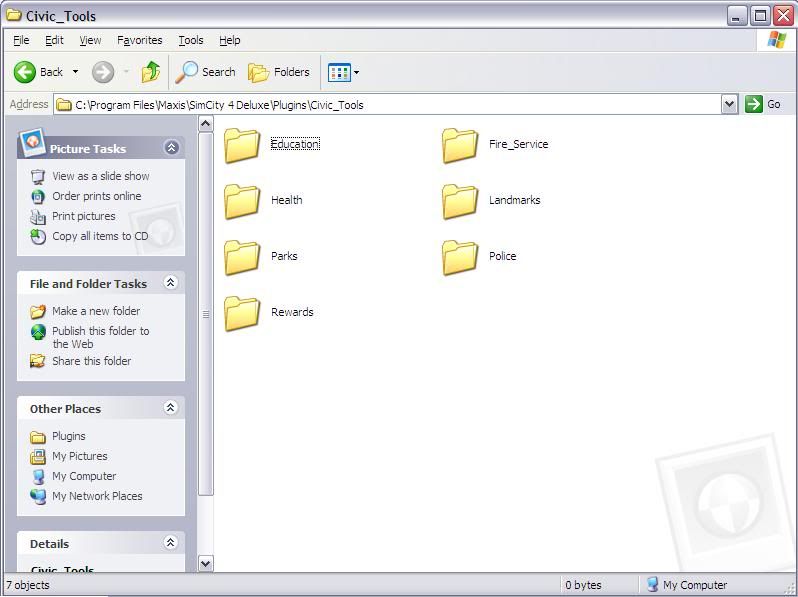Click Make a new folder link

[96, 311]
